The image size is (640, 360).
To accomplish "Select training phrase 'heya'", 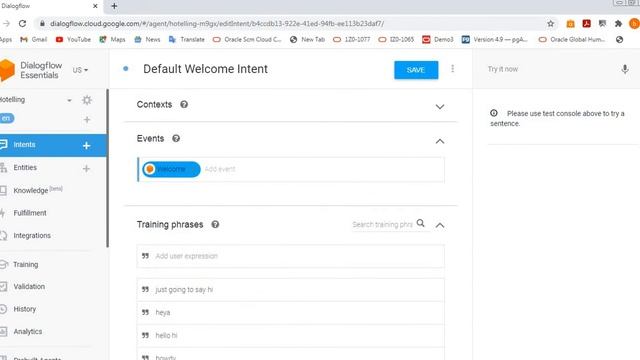I will tap(291, 313).
